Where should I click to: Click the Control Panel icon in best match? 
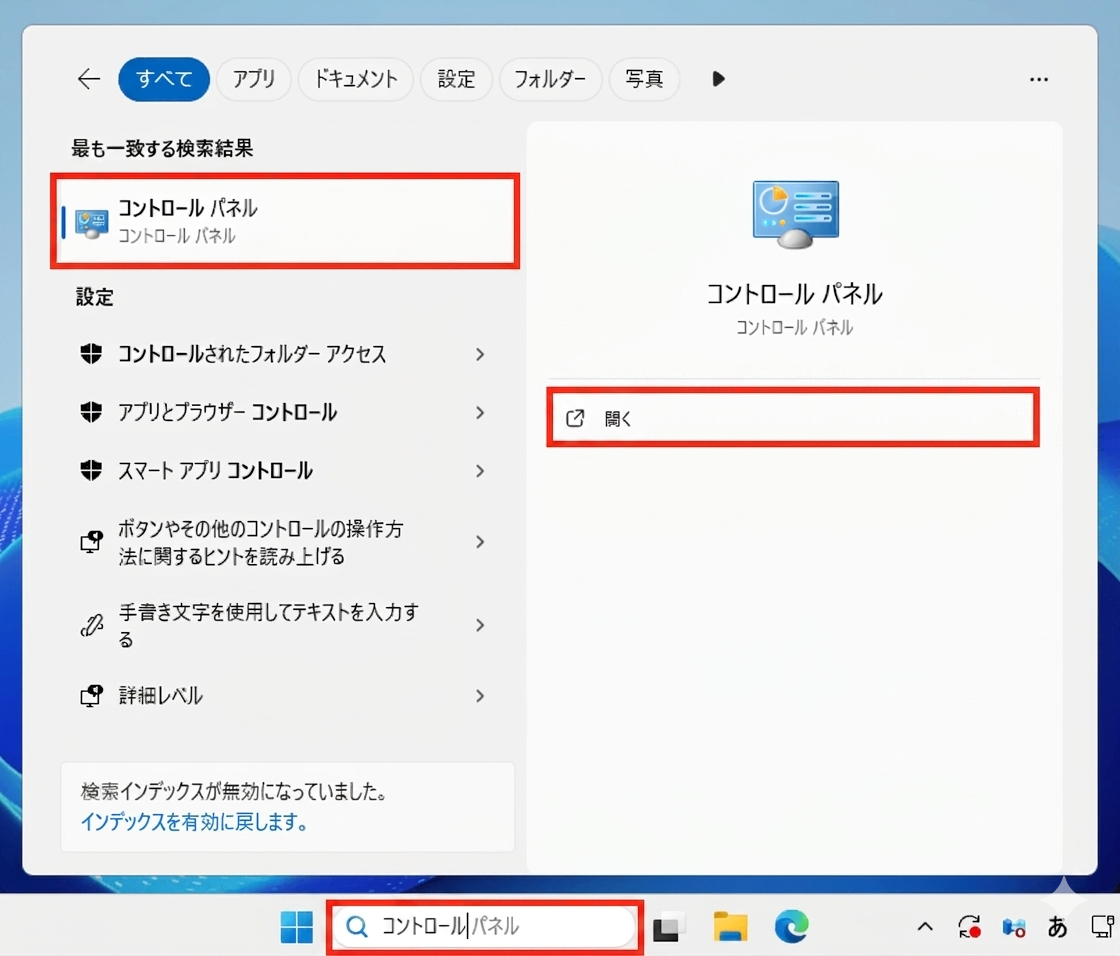point(92,224)
